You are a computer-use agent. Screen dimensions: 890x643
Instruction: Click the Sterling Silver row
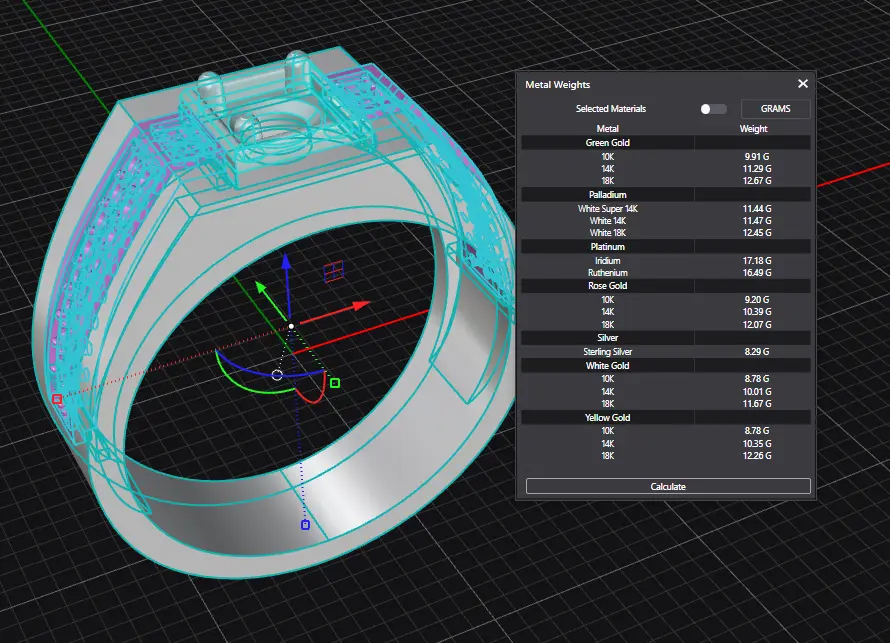pyautogui.click(x=607, y=352)
